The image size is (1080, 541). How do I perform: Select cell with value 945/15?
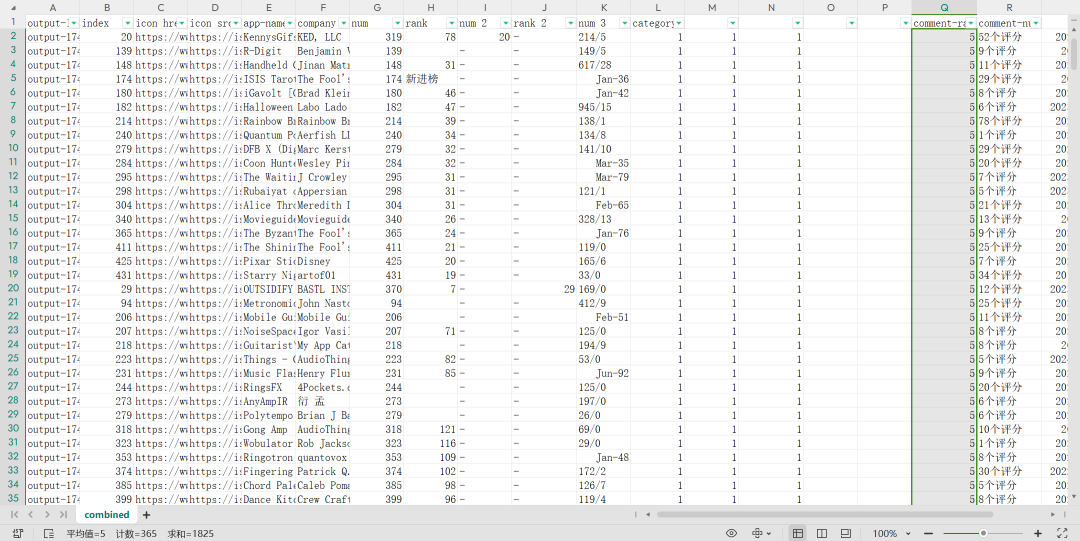pyautogui.click(x=603, y=107)
